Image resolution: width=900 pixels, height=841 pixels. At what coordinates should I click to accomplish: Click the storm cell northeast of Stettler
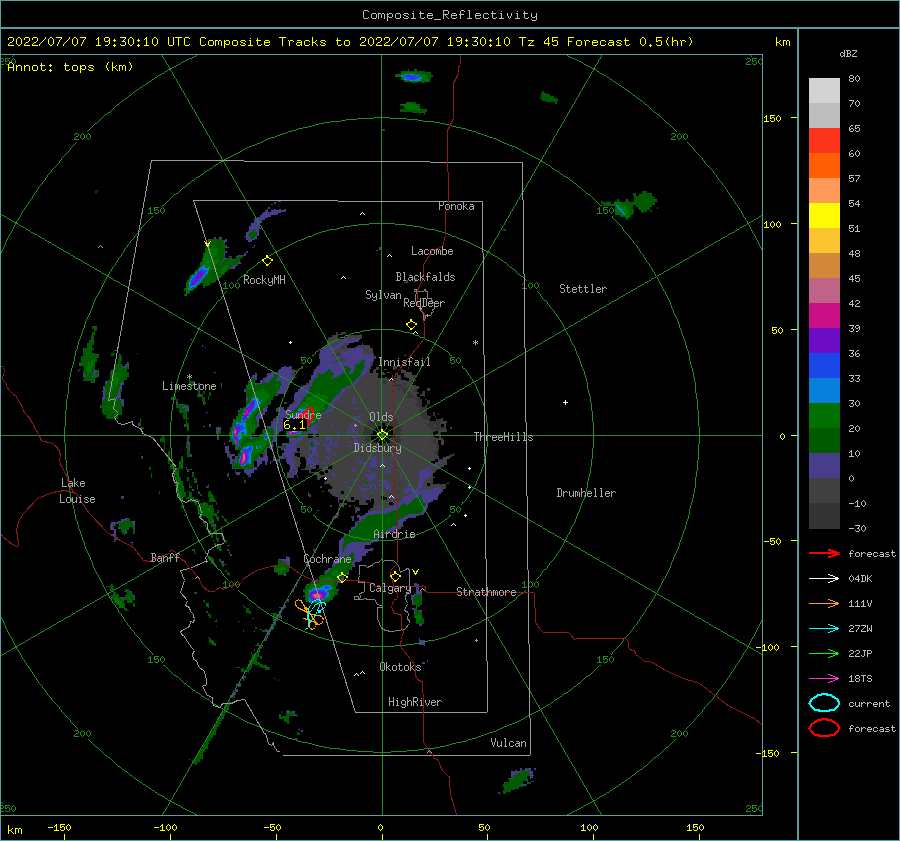tap(630, 205)
